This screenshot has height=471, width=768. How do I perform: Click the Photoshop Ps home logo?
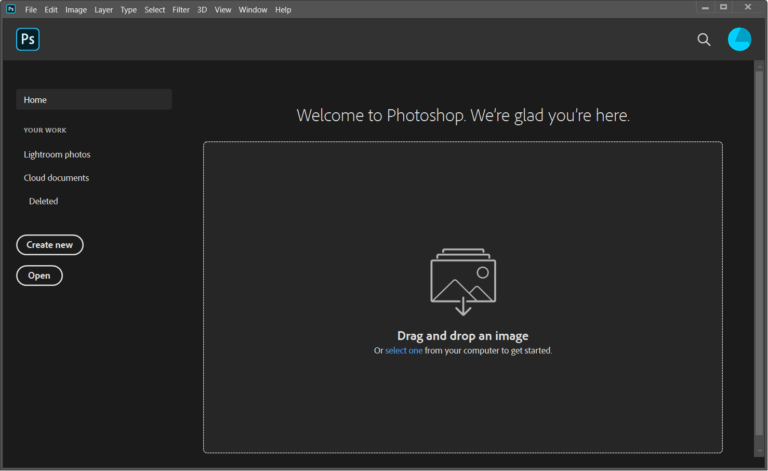(27, 39)
